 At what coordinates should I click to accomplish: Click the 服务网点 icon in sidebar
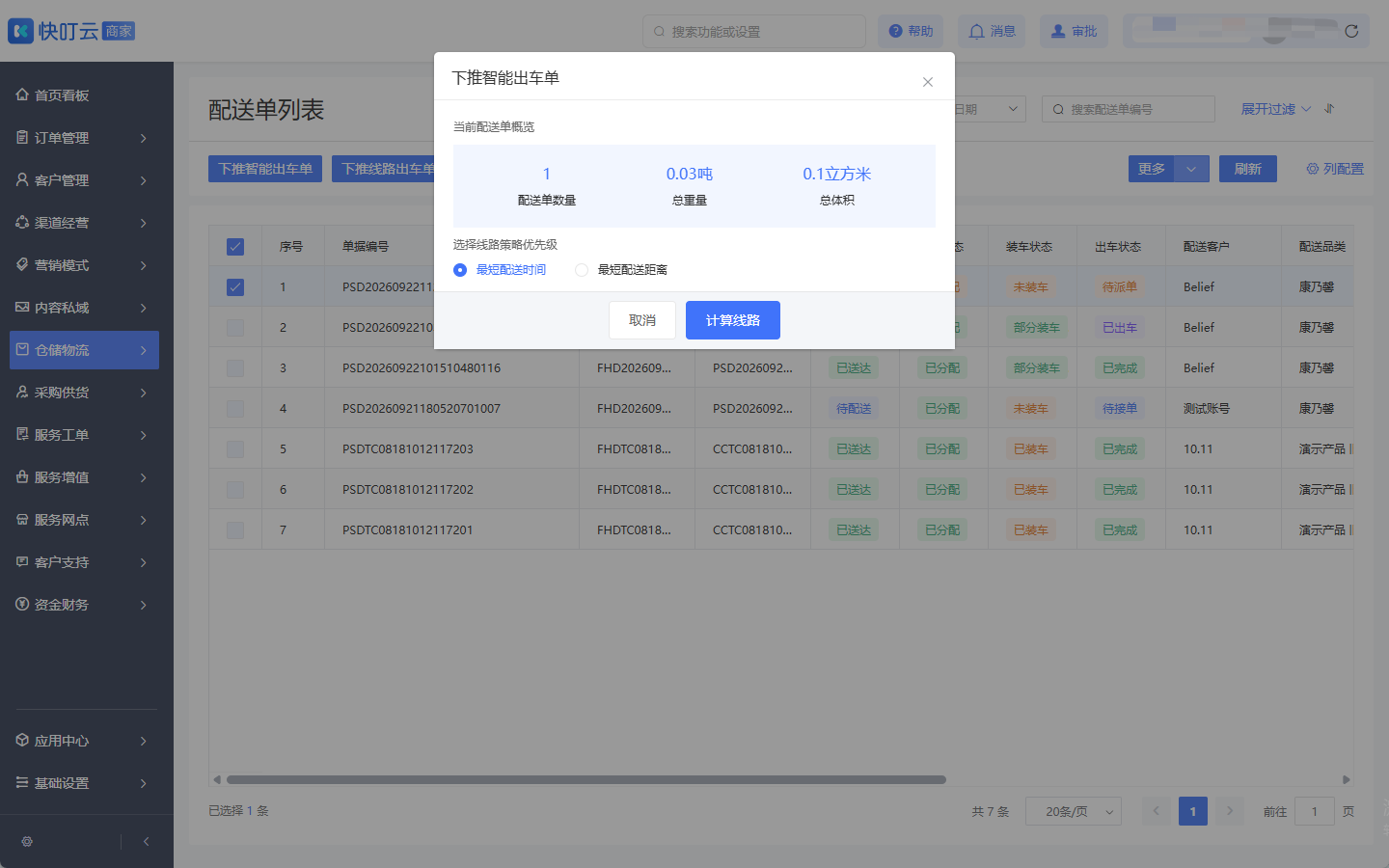pos(22,519)
